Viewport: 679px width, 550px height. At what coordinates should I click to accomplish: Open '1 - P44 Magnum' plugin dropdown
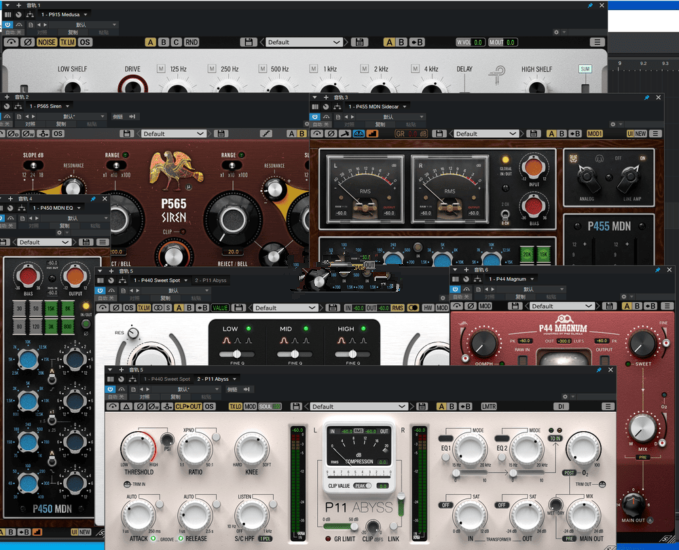[x=511, y=279]
